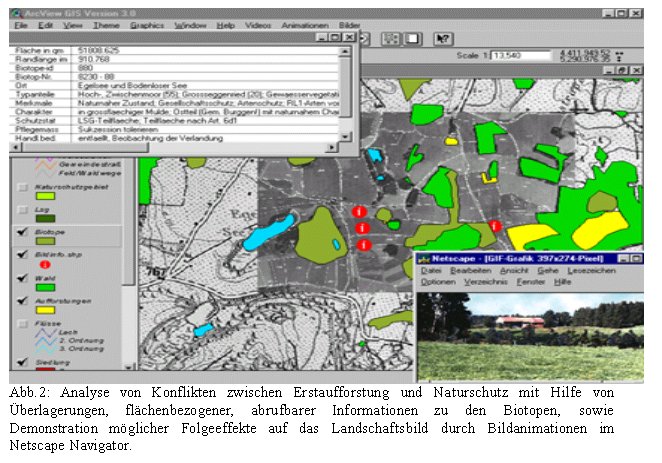662x463 pixels.
Task: Click the Netscape title bar icon
Action: (423, 258)
